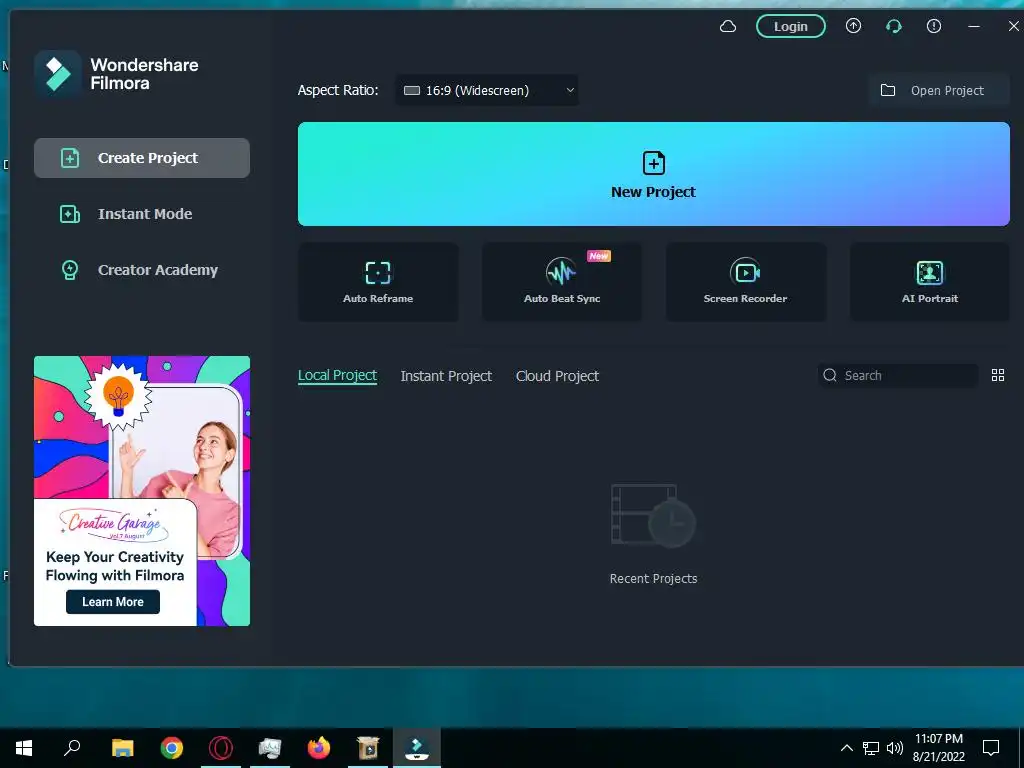Minimize the Filmora window
Screen dimensions: 1024x768
click(x=974, y=26)
